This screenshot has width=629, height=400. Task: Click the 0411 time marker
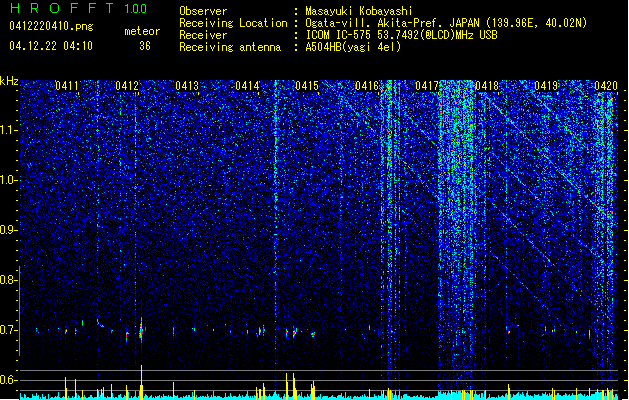pos(67,86)
